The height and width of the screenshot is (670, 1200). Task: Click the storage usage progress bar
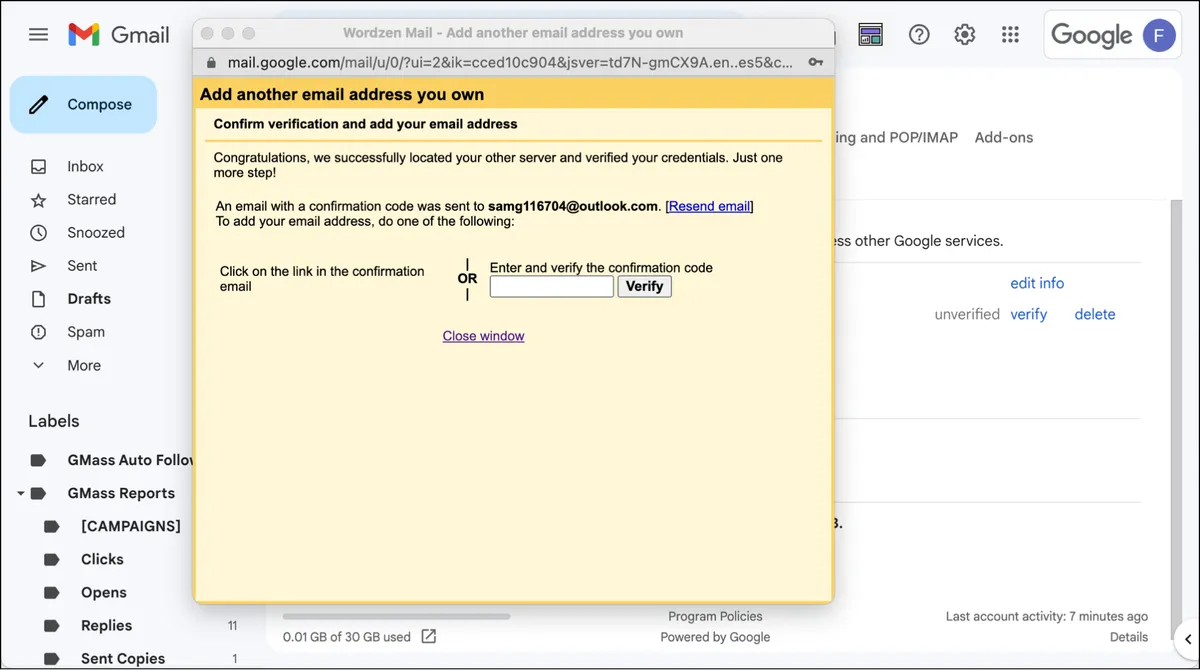(x=396, y=617)
